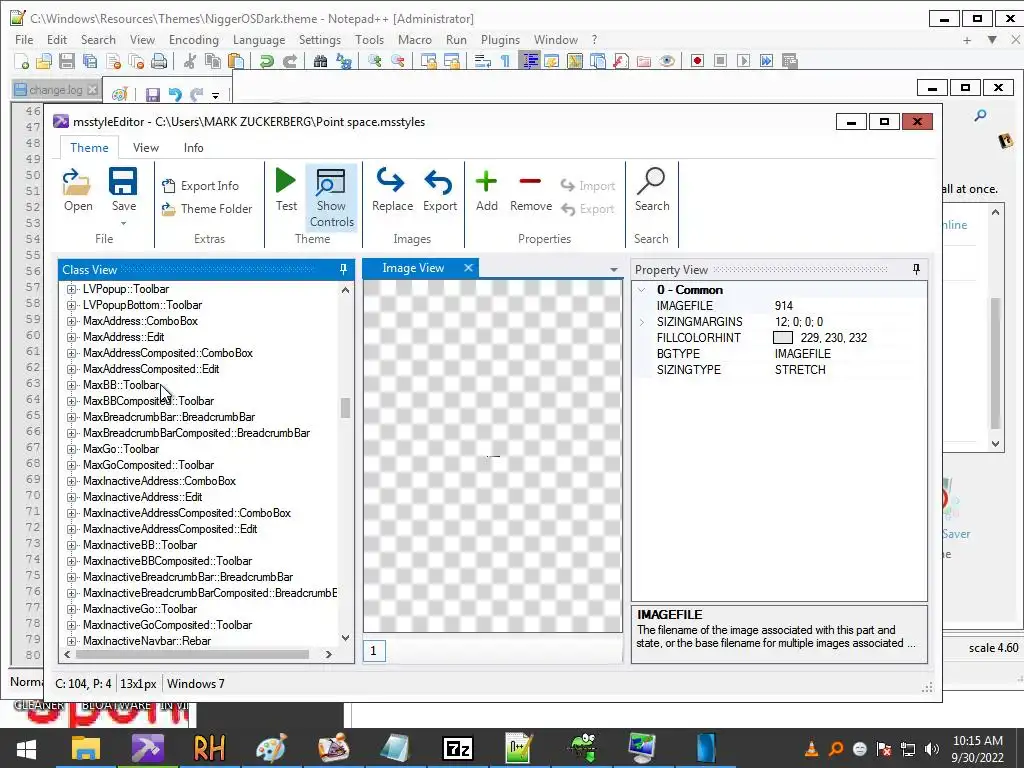Open File Explorer from the taskbar
The image size is (1024, 768).
[86, 748]
